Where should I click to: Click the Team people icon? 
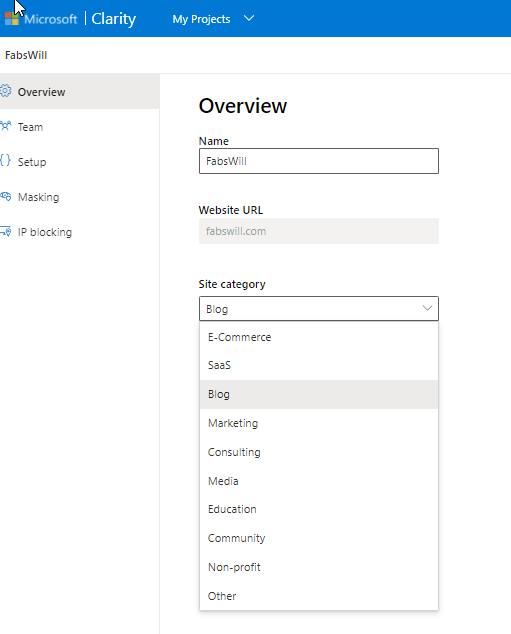click(x=6, y=126)
